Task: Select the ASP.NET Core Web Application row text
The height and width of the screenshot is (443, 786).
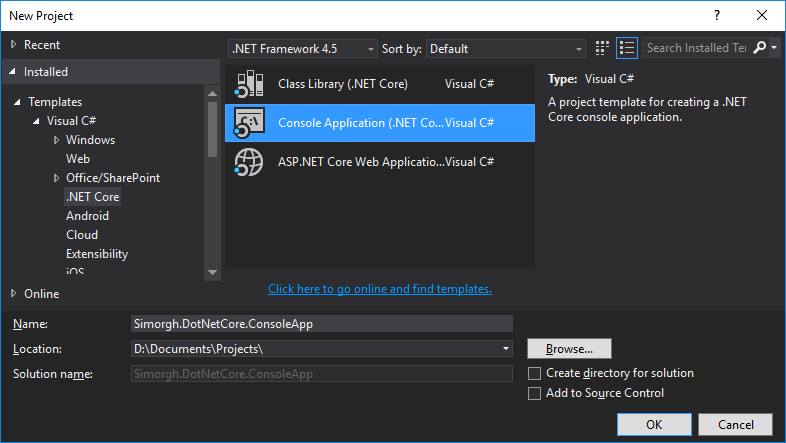Action: pos(361,162)
